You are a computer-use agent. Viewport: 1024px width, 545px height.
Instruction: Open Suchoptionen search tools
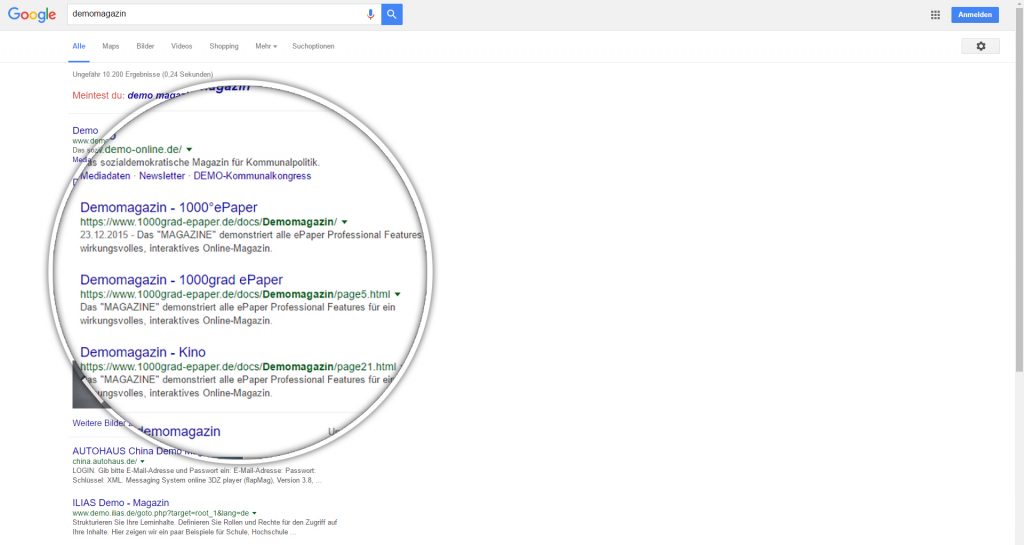coord(313,46)
